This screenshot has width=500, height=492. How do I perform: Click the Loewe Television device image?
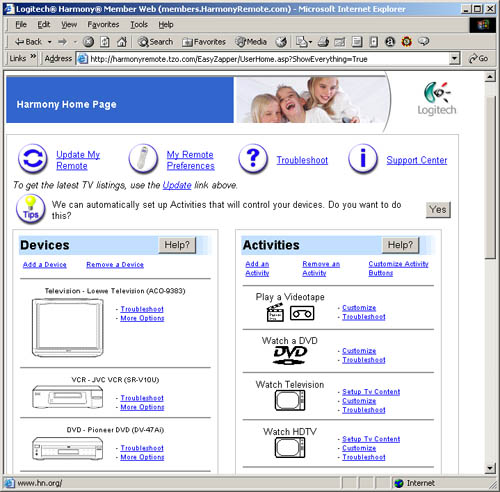coord(68,328)
